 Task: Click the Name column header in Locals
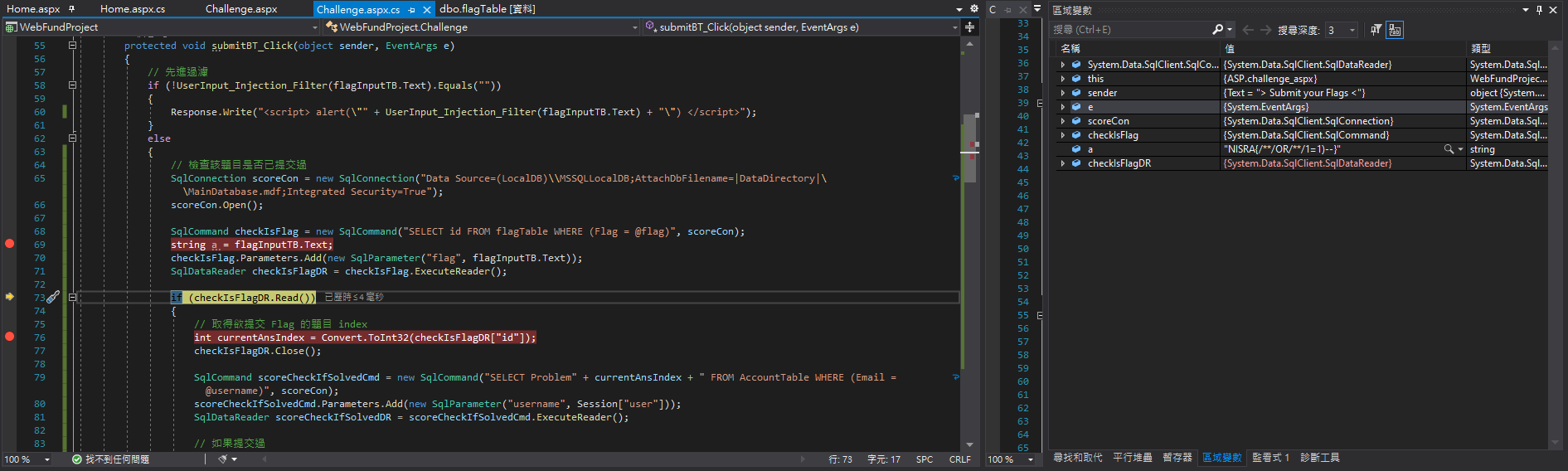(1138, 49)
